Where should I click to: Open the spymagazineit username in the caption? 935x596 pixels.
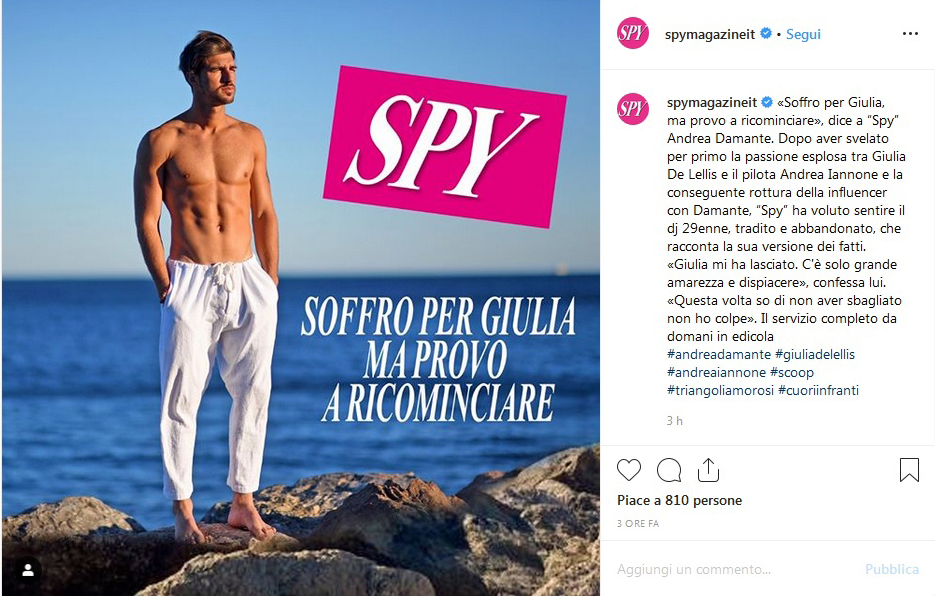712,103
